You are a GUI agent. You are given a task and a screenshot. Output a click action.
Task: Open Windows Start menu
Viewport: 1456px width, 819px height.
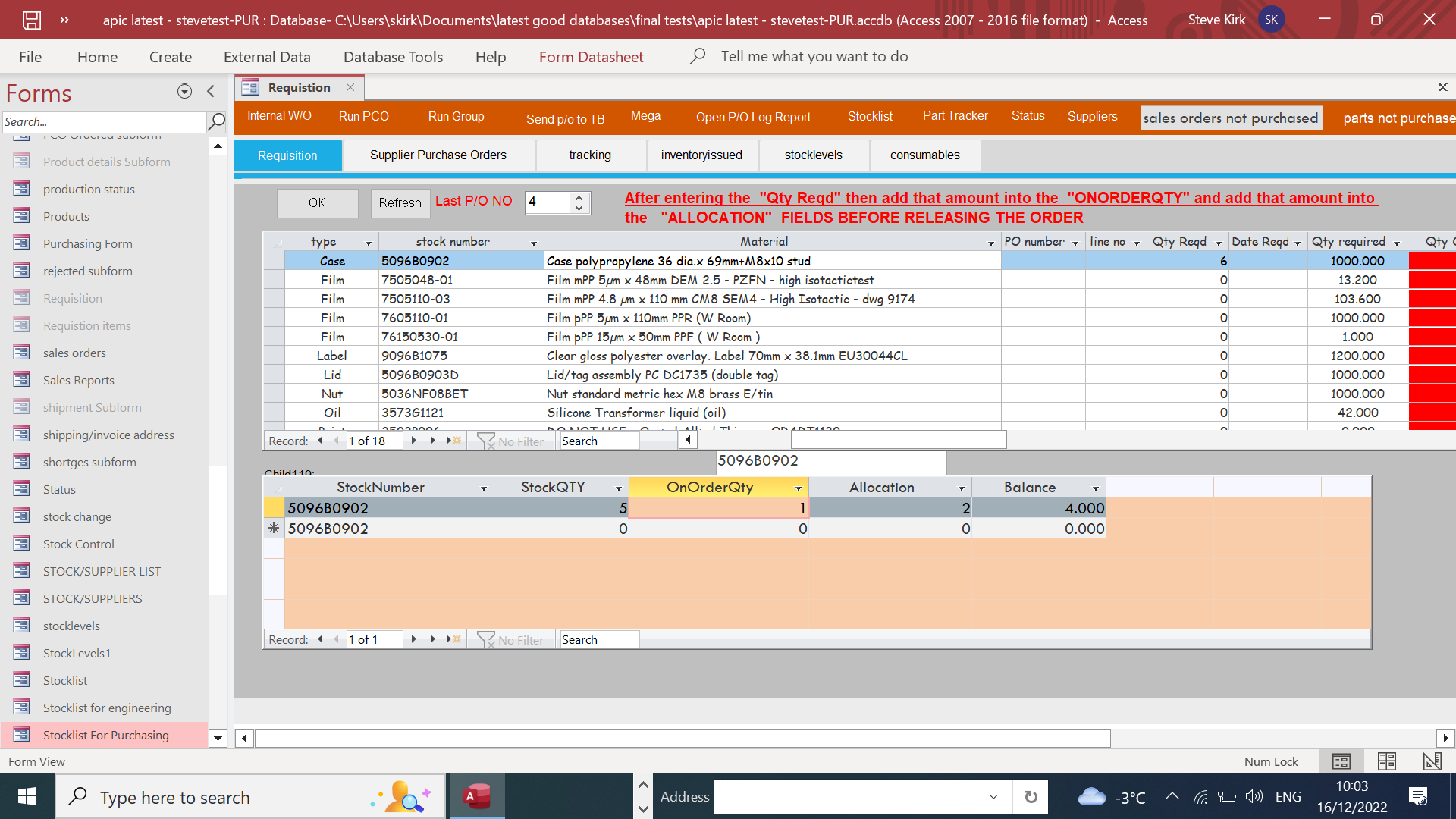pyautogui.click(x=27, y=797)
